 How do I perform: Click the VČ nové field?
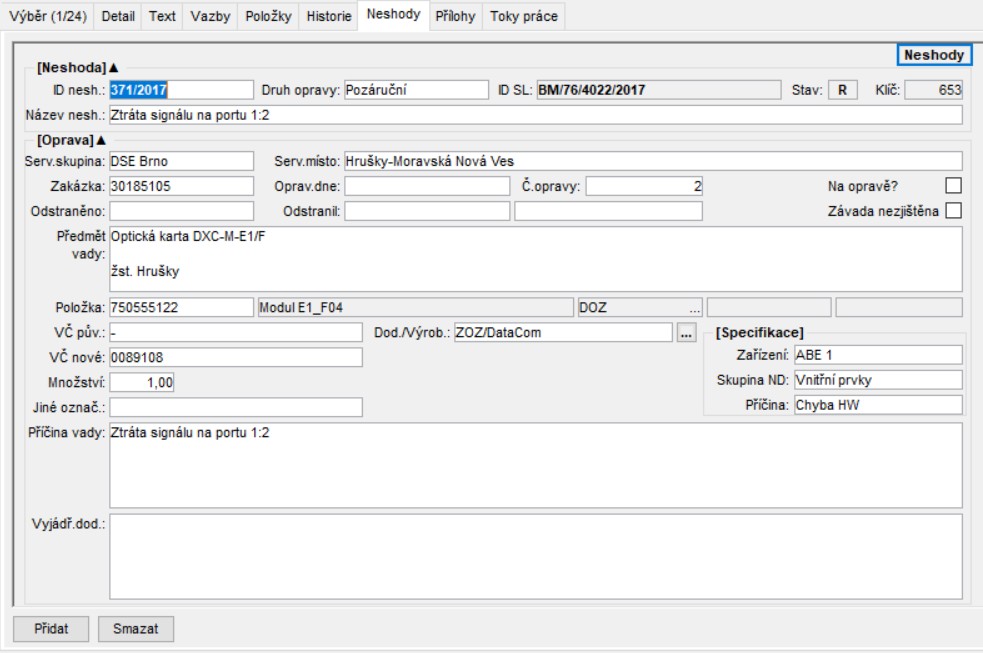click(x=235, y=358)
